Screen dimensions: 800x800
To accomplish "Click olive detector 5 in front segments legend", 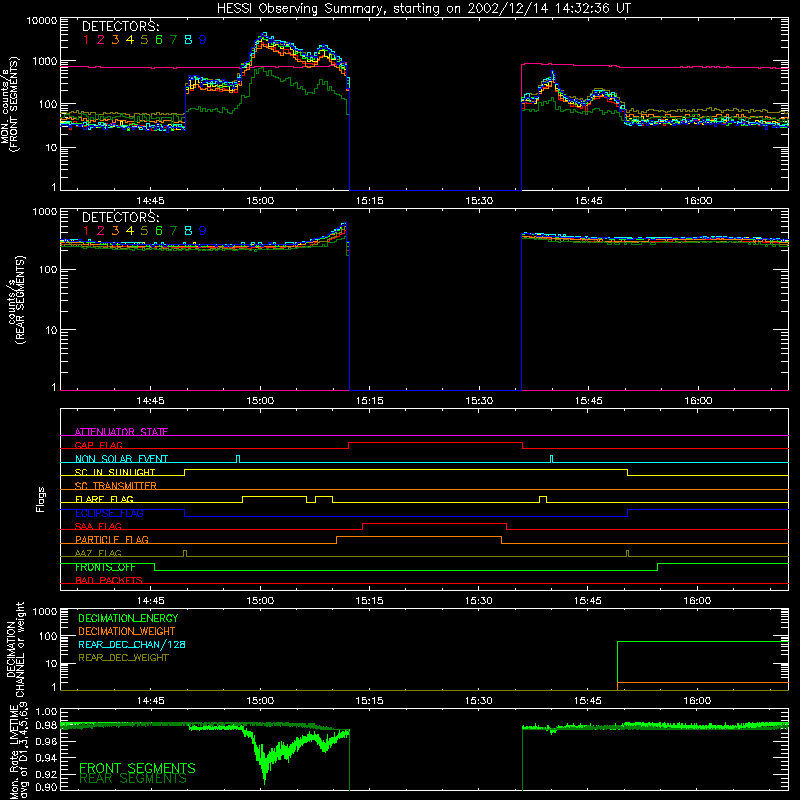I will (x=144, y=40).
